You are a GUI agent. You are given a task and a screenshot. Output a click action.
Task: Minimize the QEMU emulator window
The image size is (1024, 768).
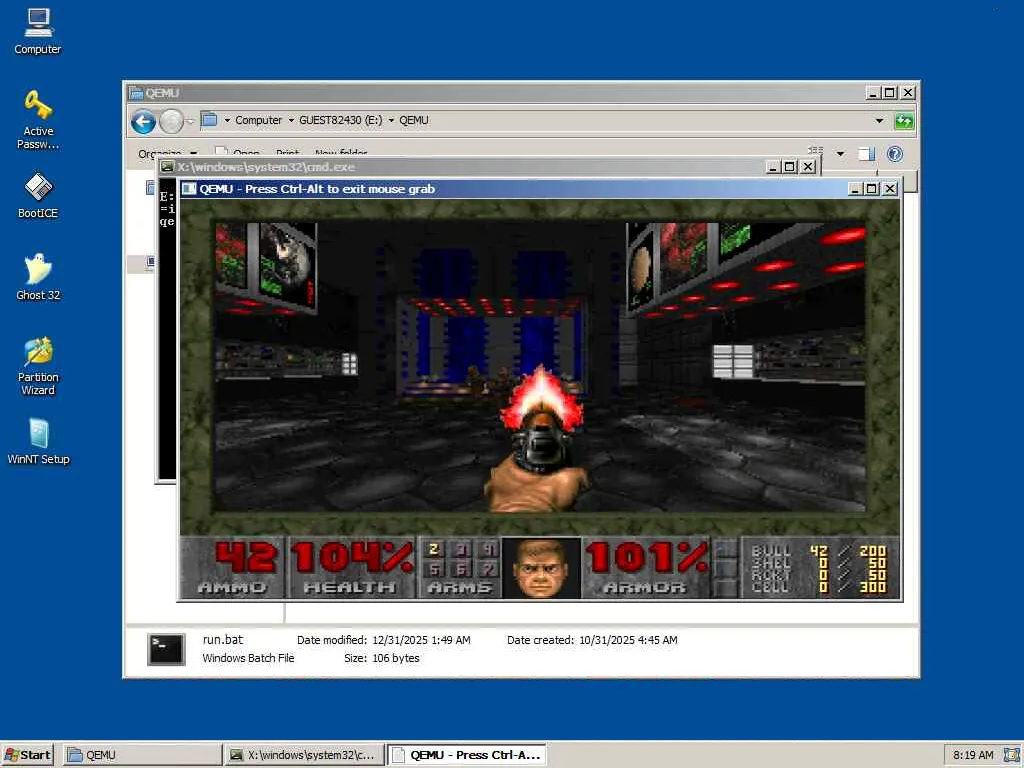(x=855, y=189)
